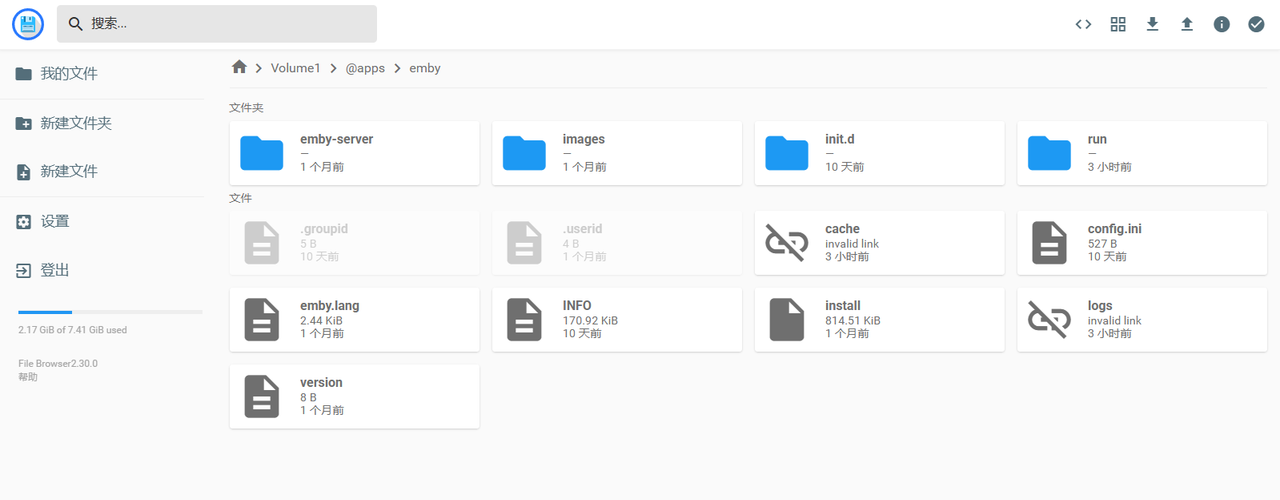Screen dimensions: 1280x500
Task: Click the download arrow icon in header
Action: [x=1152, y=24]
